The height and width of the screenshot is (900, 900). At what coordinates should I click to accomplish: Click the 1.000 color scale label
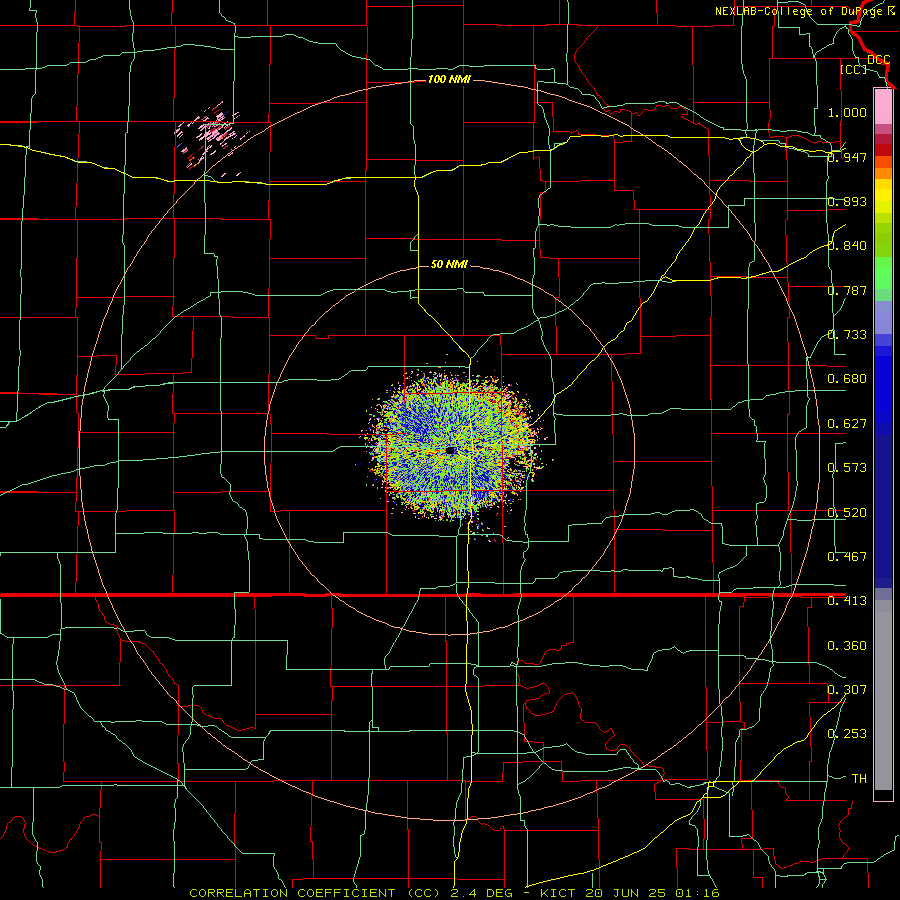click(847, 112)
